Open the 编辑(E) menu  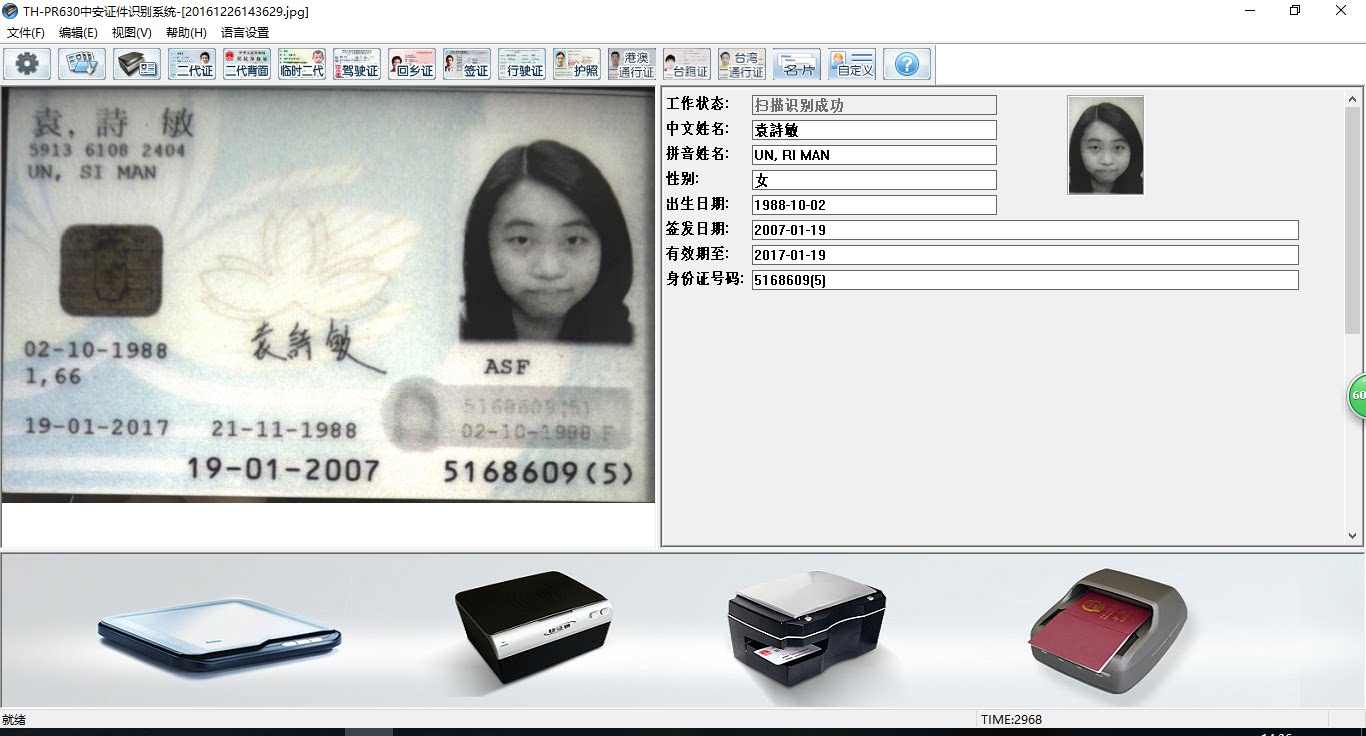(x=79, y=33)
